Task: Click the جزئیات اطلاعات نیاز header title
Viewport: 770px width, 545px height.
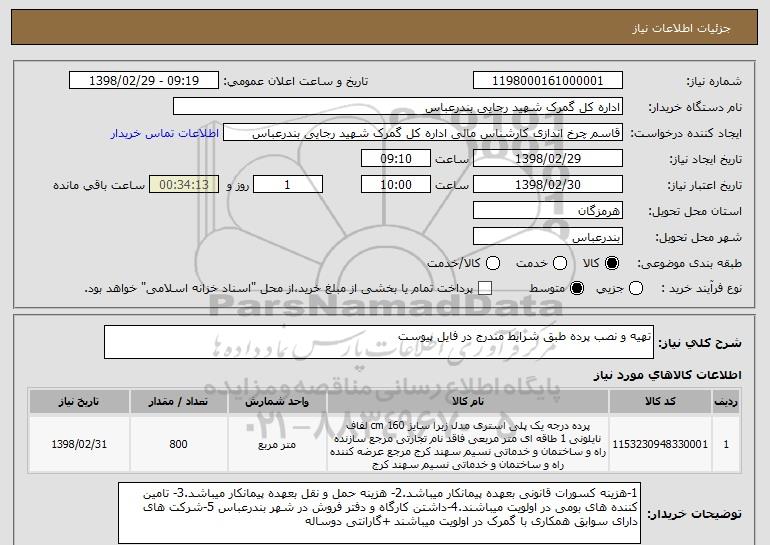Action: pyautogui.click(x=681, y=28)
